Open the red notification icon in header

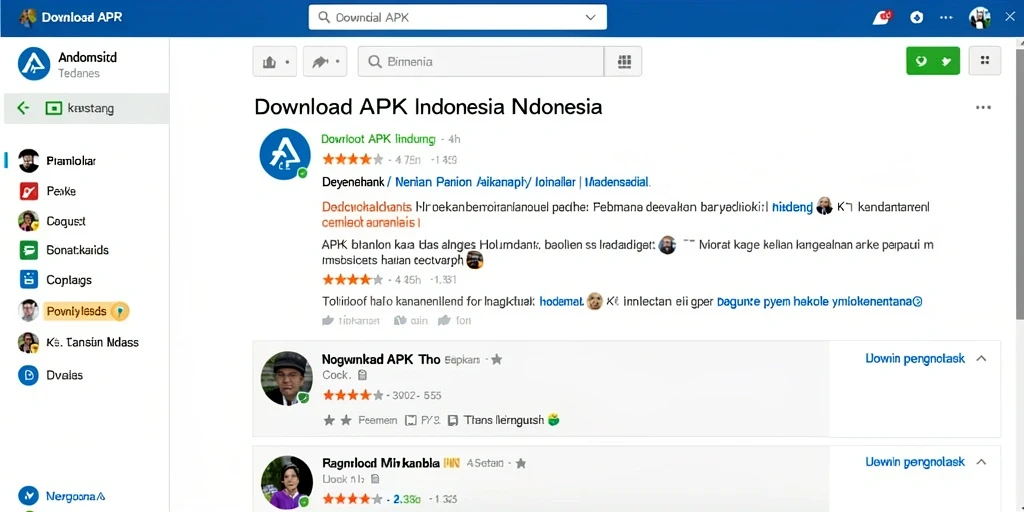point(883,18)
